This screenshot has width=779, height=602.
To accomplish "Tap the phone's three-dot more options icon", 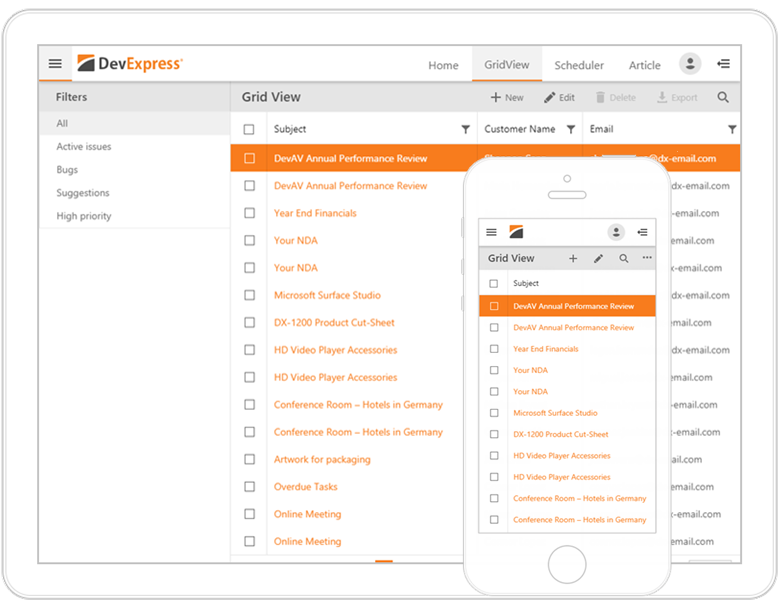I will point(647,258).
